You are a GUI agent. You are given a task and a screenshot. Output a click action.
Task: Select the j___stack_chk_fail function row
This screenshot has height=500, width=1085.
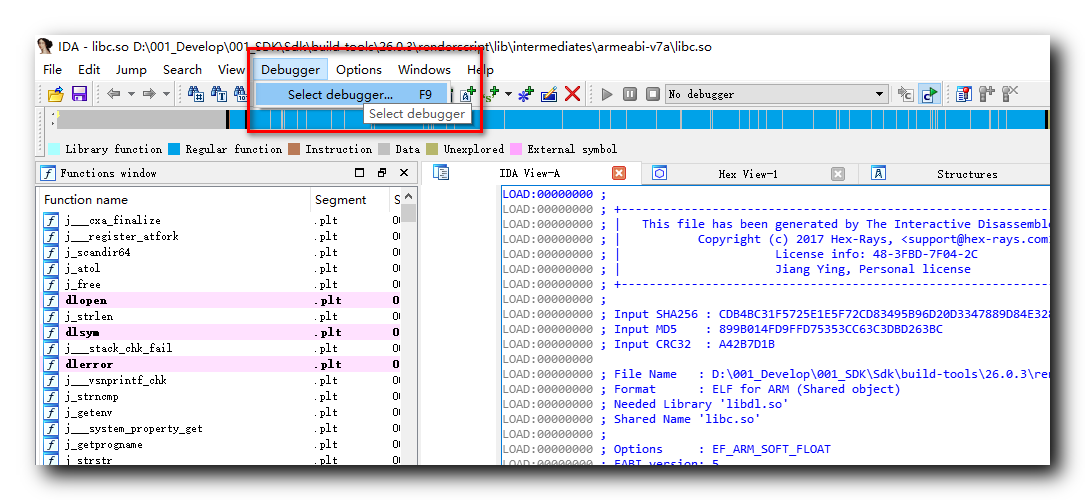coord(220,348)
